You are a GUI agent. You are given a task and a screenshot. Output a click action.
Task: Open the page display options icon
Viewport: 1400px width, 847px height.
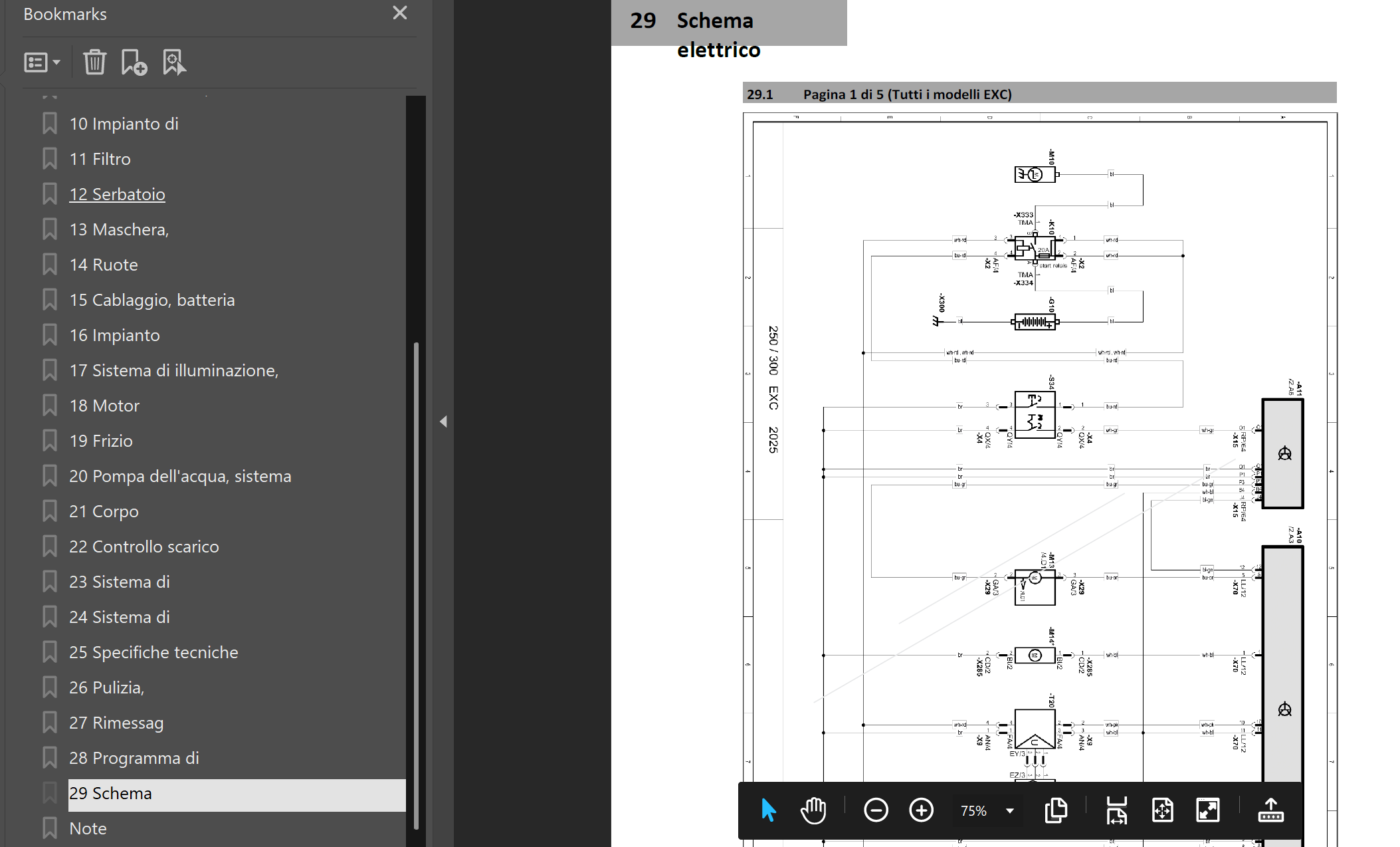click(x=1056, y=810)
